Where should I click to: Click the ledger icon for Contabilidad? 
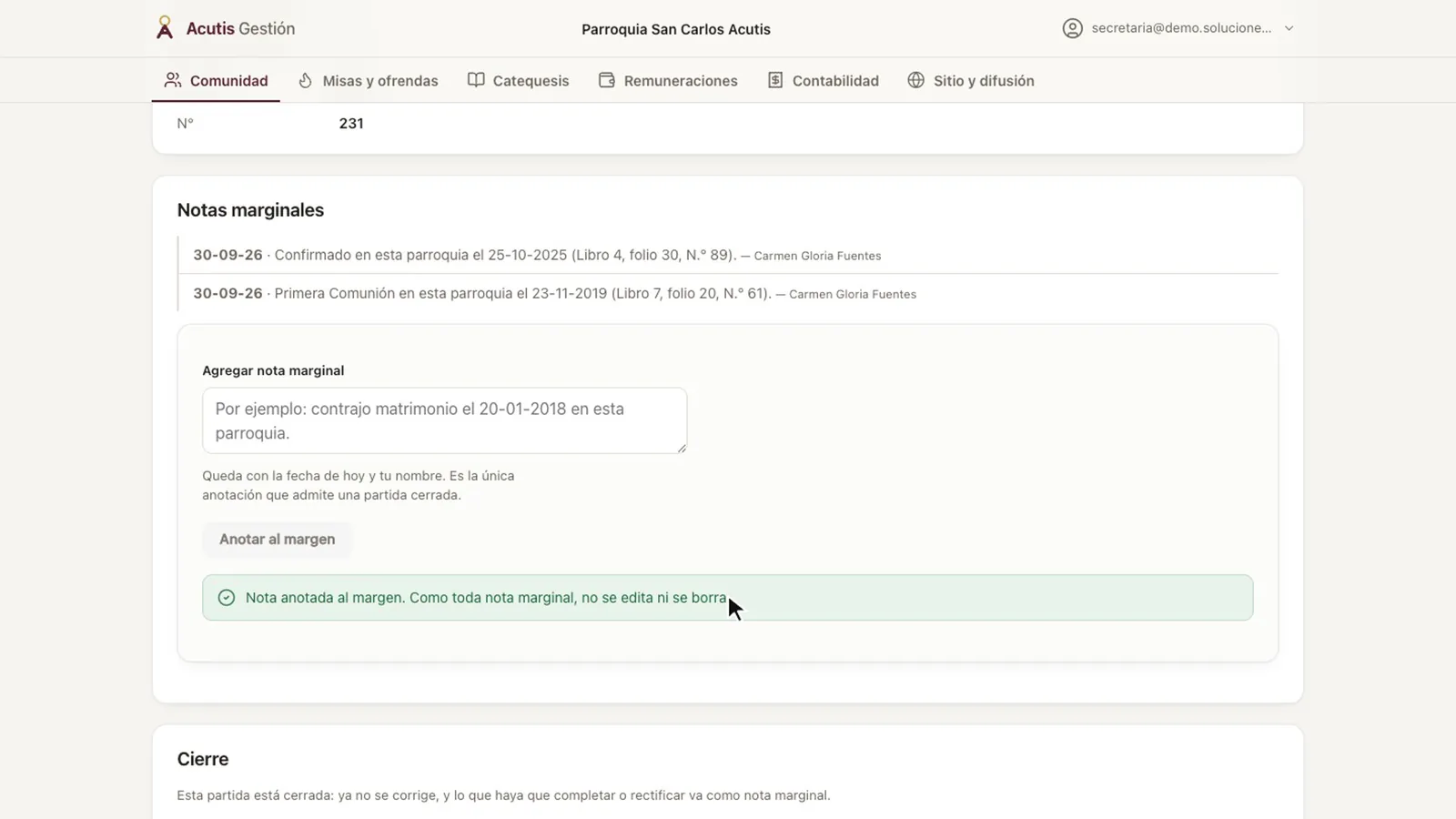[x=775, y=80]
